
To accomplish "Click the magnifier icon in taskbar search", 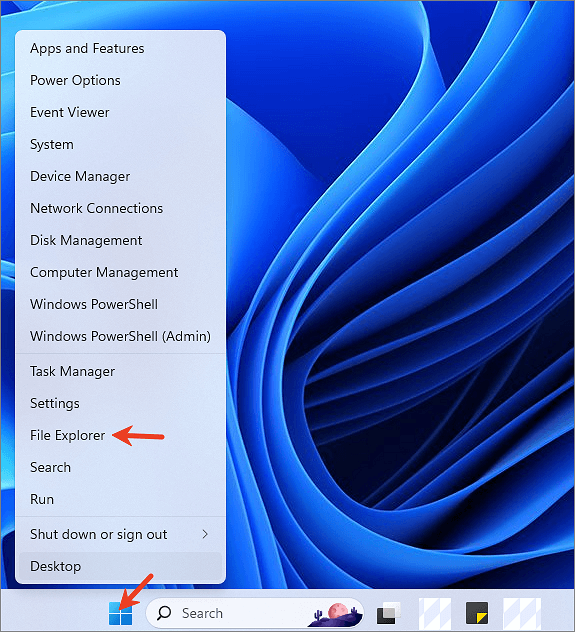I will [164, 613].
